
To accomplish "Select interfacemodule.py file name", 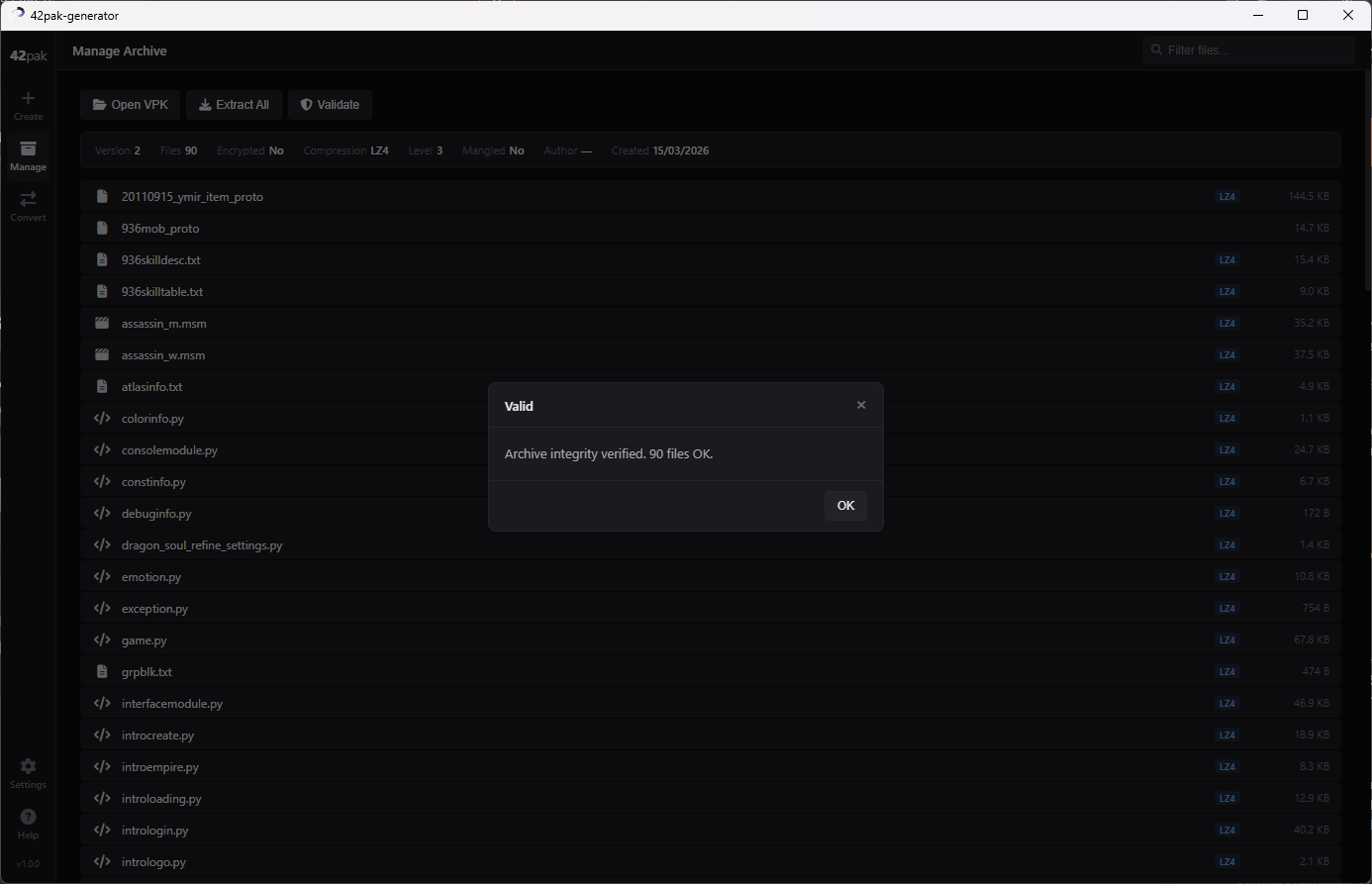I will click(172, 704).
